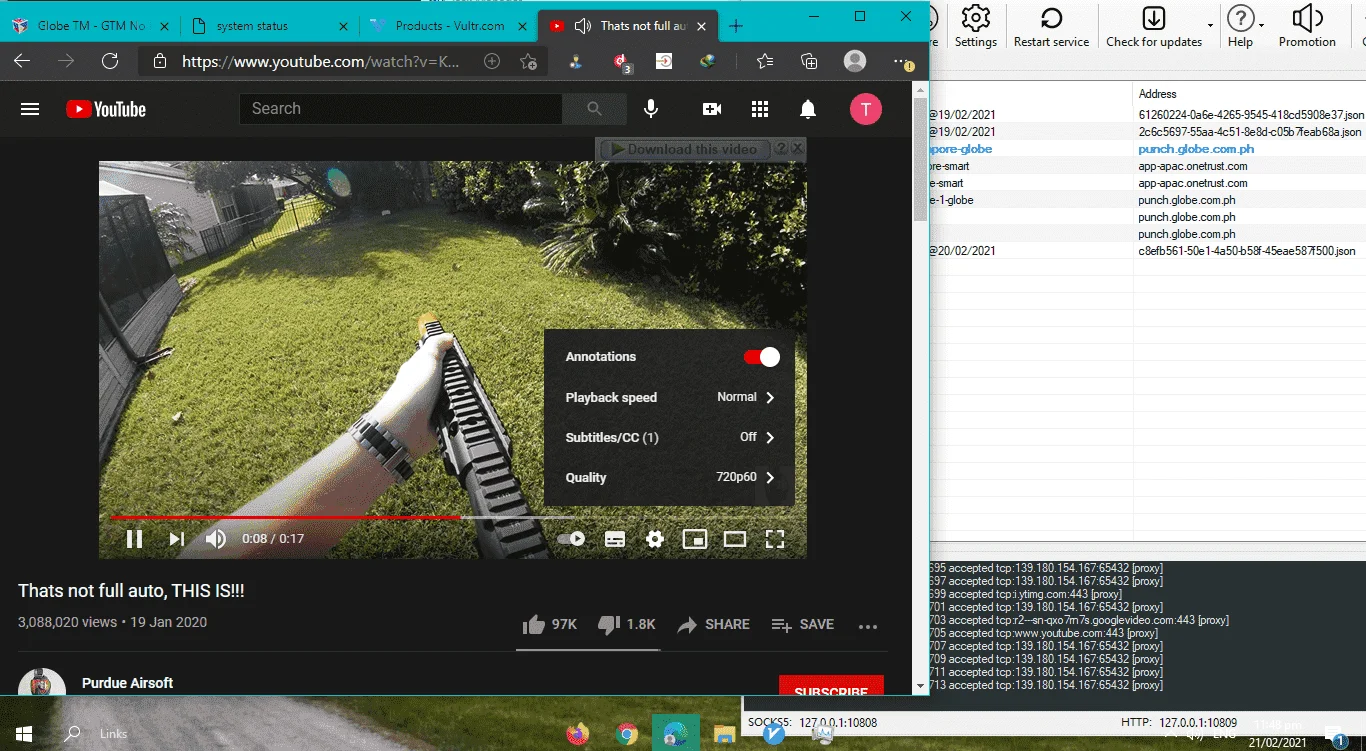This screenshot has width=1366, height=751.
Task: Skip to the next video
Action: (x=176, y=539)
